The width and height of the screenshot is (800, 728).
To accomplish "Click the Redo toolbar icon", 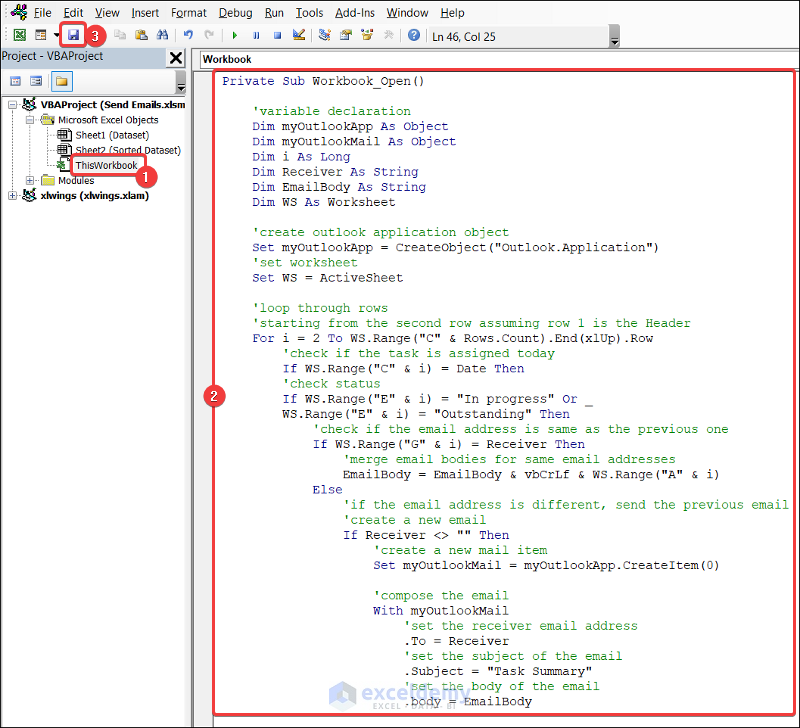I will click(x=209, y=35).
